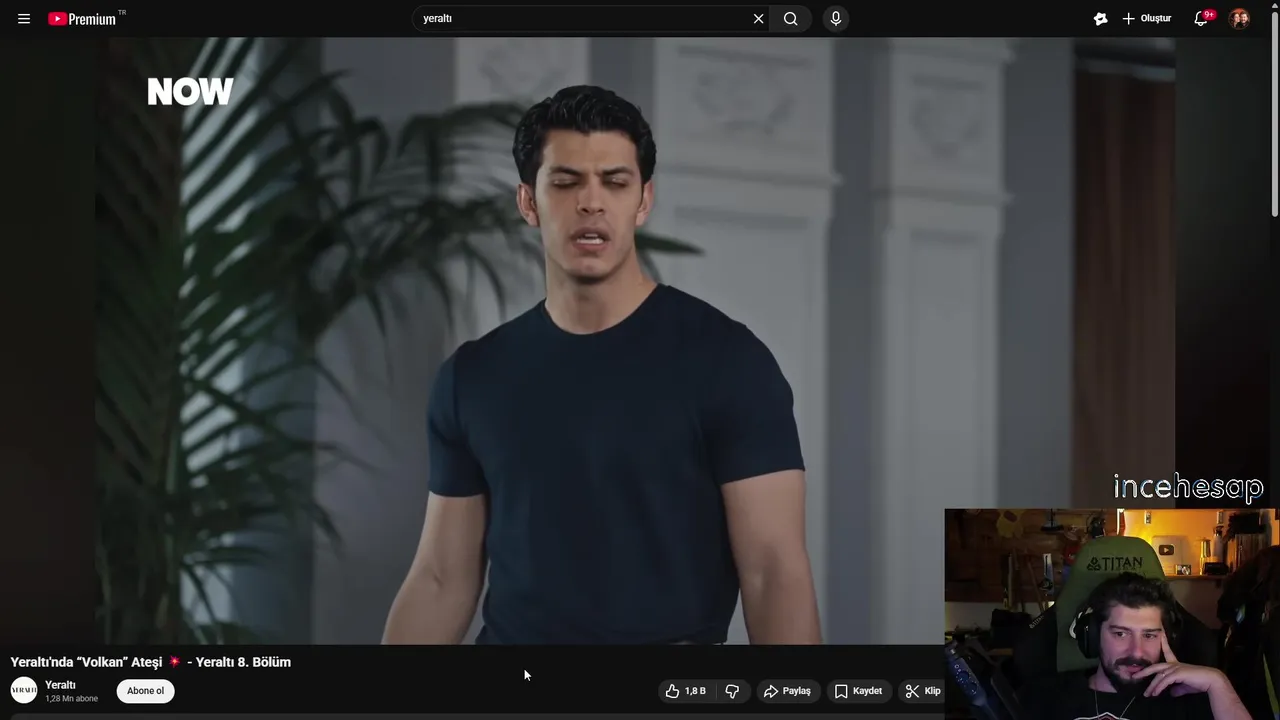
Task: Open the Yeraltı channel avatar
Action: [24, 690]
